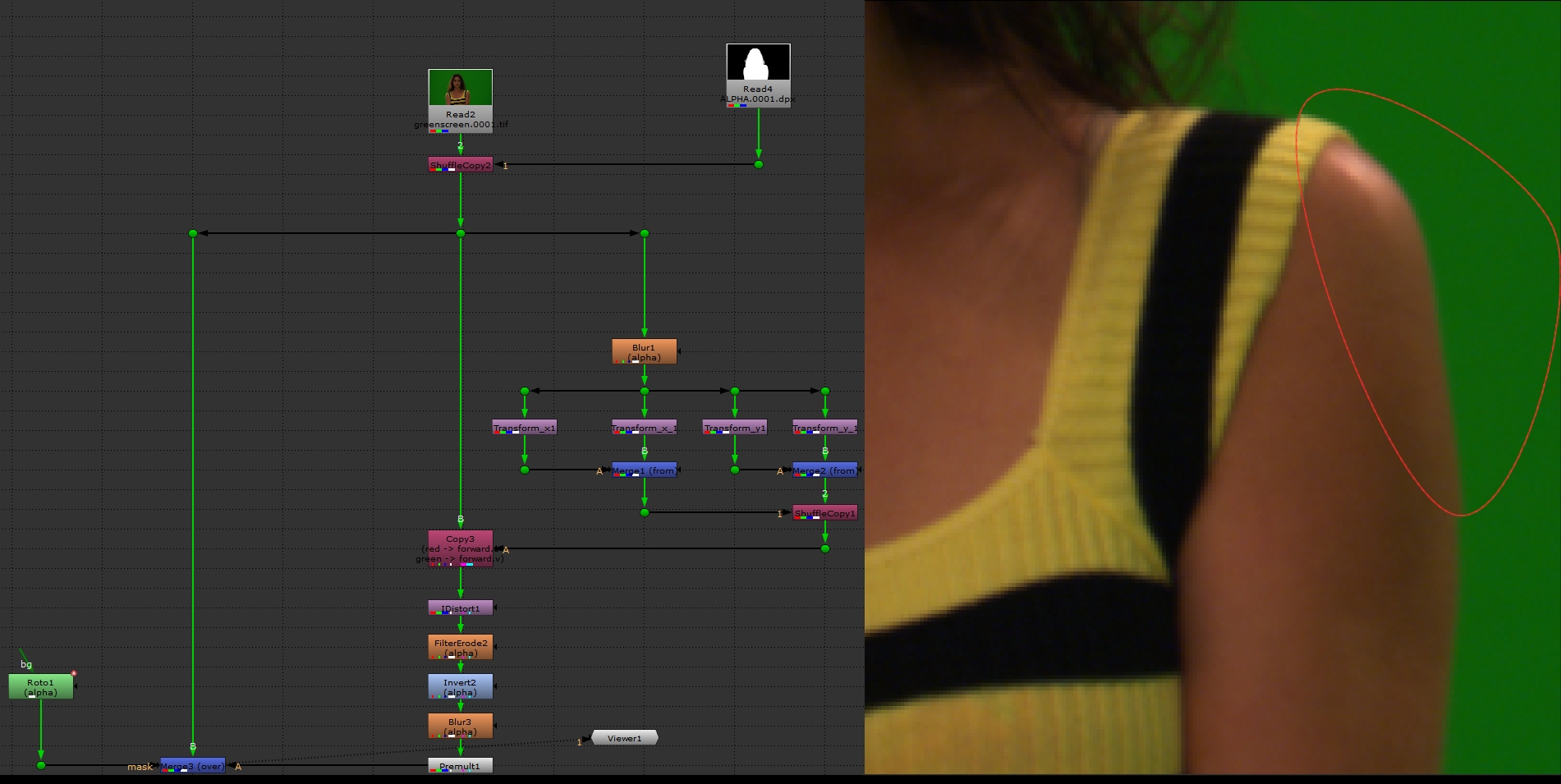Pick the Transform_x1 node
This screenshot has height=784, width=1561.
pyautogui.click(x=524, y=428)
